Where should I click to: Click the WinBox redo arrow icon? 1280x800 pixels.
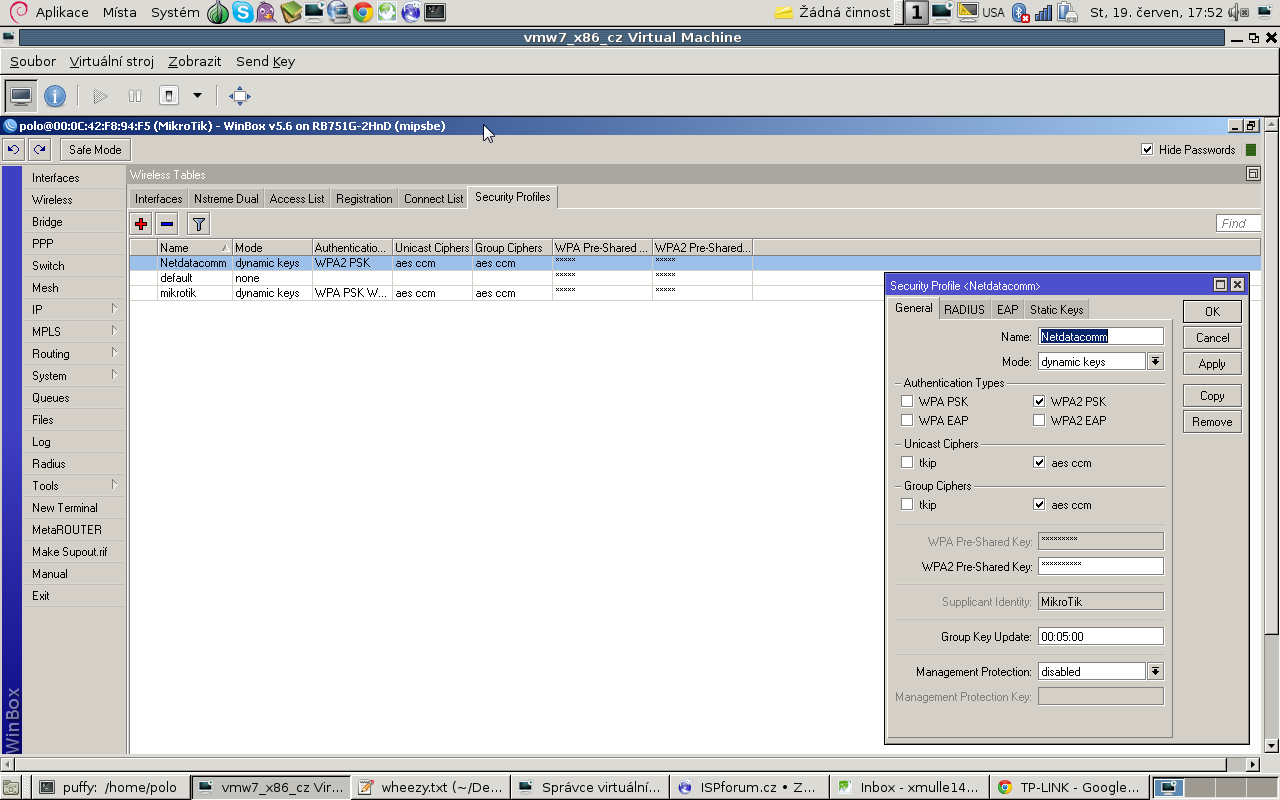39,149
